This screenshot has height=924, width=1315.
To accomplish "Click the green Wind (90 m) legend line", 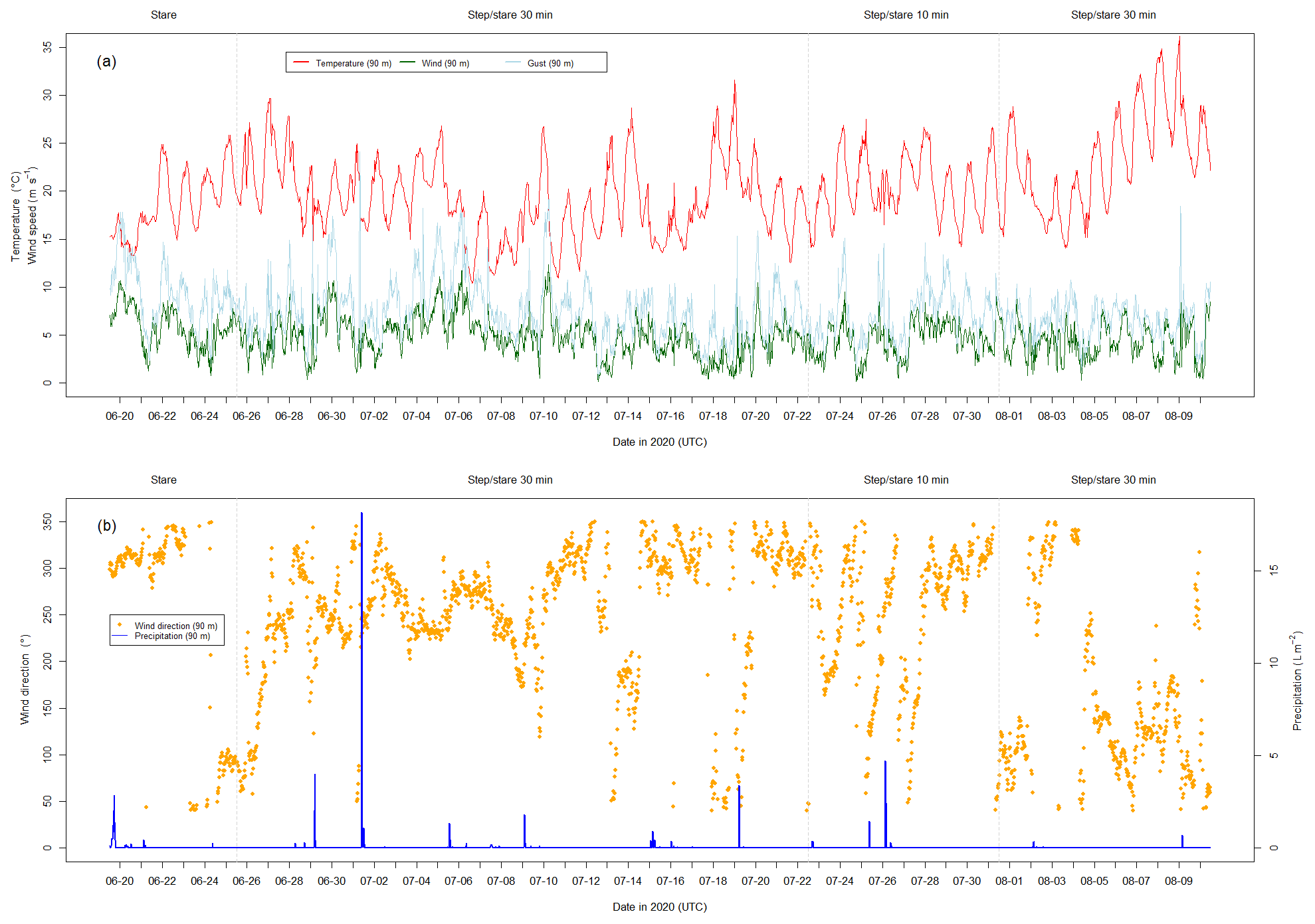I will tap(407, 62).
